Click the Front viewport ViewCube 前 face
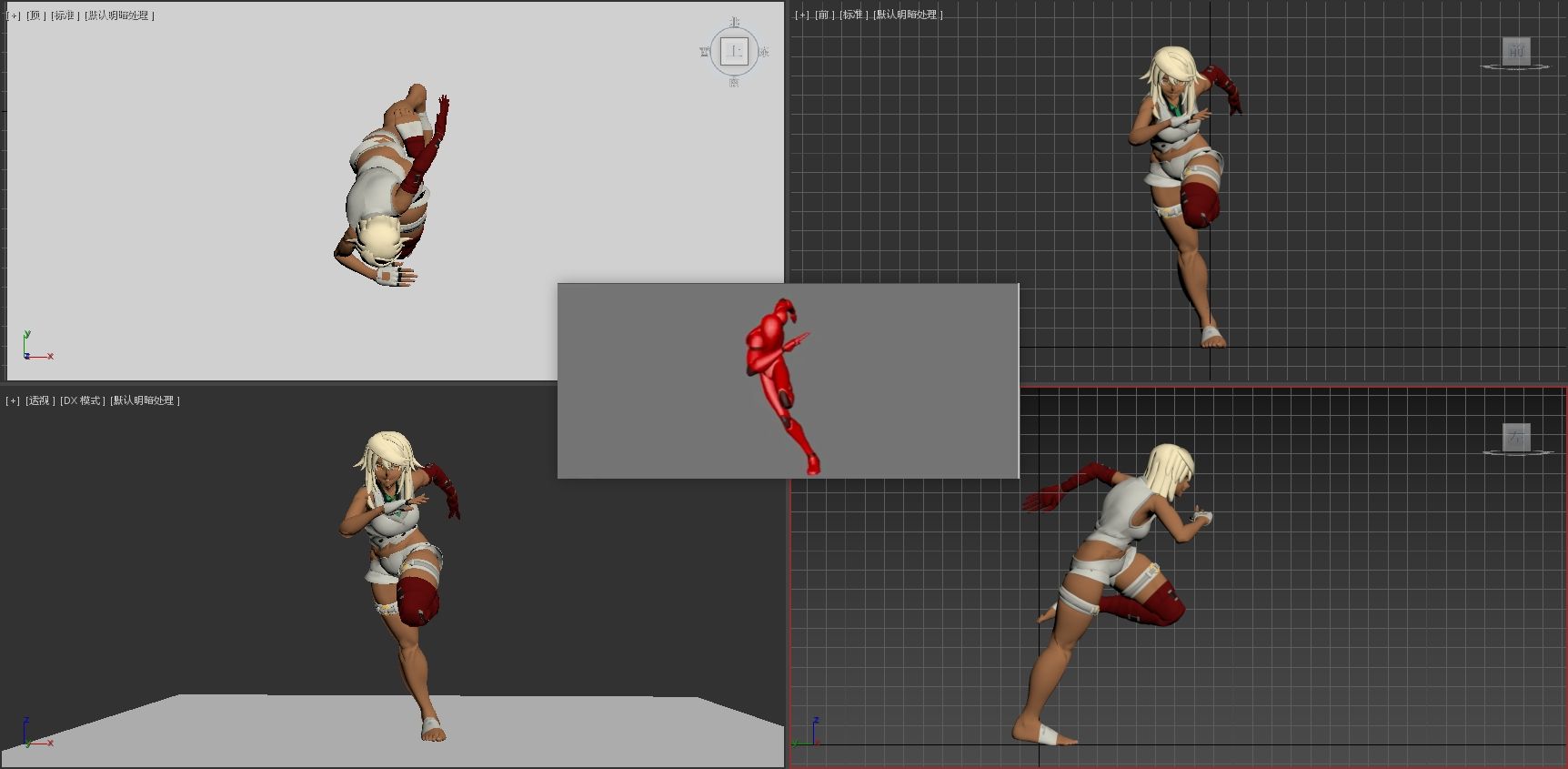This screenshot has width=1568, height=769. 1516,51
